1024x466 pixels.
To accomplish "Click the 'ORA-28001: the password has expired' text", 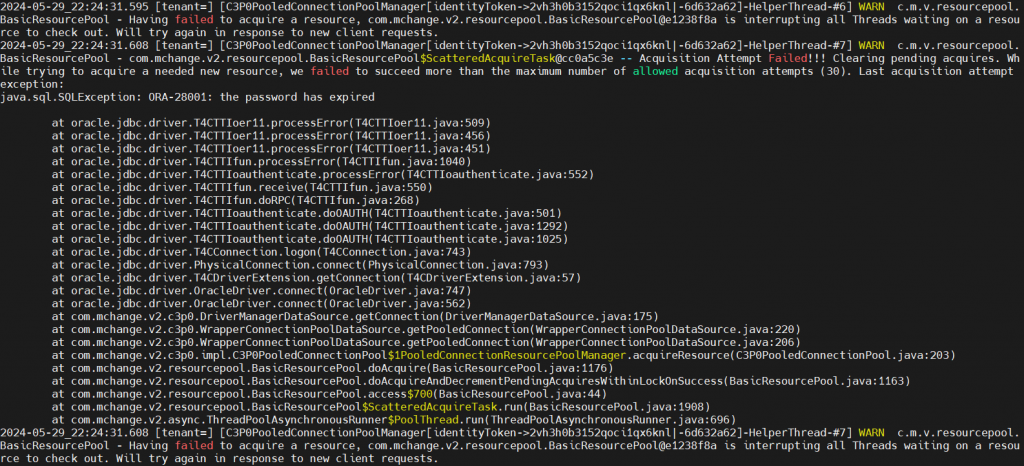I will pos(264,97).
